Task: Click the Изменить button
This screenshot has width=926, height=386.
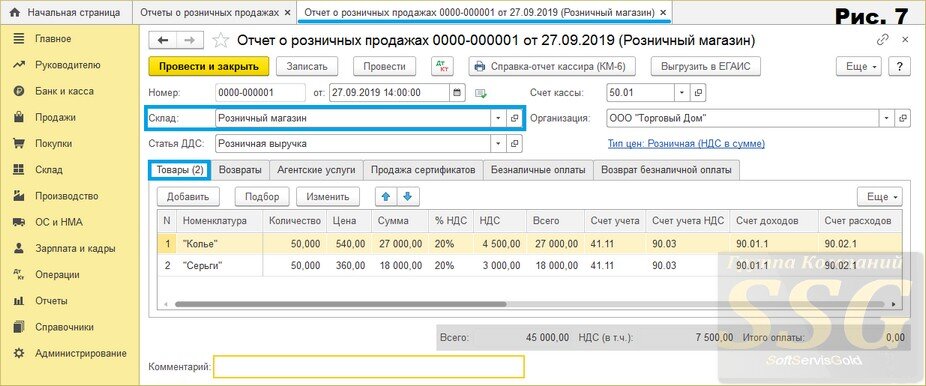Action: pos(328,197)
